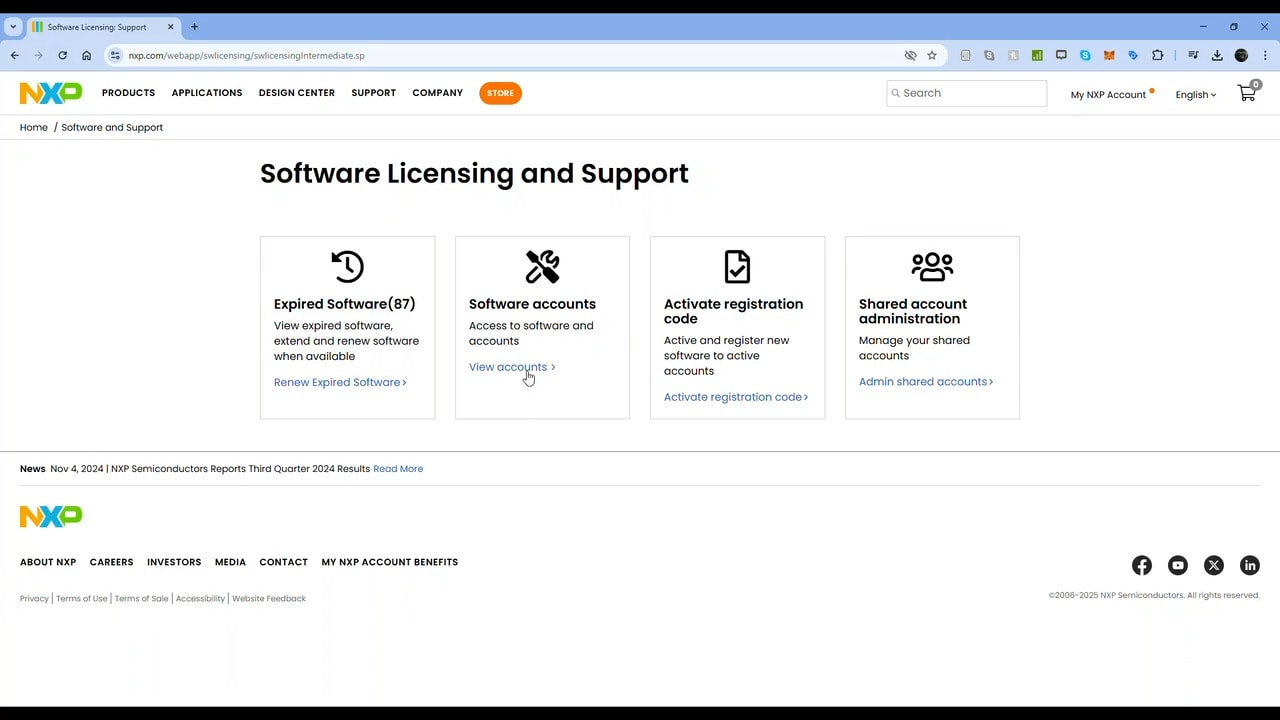Expand the English language dropdown
The width and height of the screenshot is (1280, 720).
pyautogui.click(x=1195, y=95)
